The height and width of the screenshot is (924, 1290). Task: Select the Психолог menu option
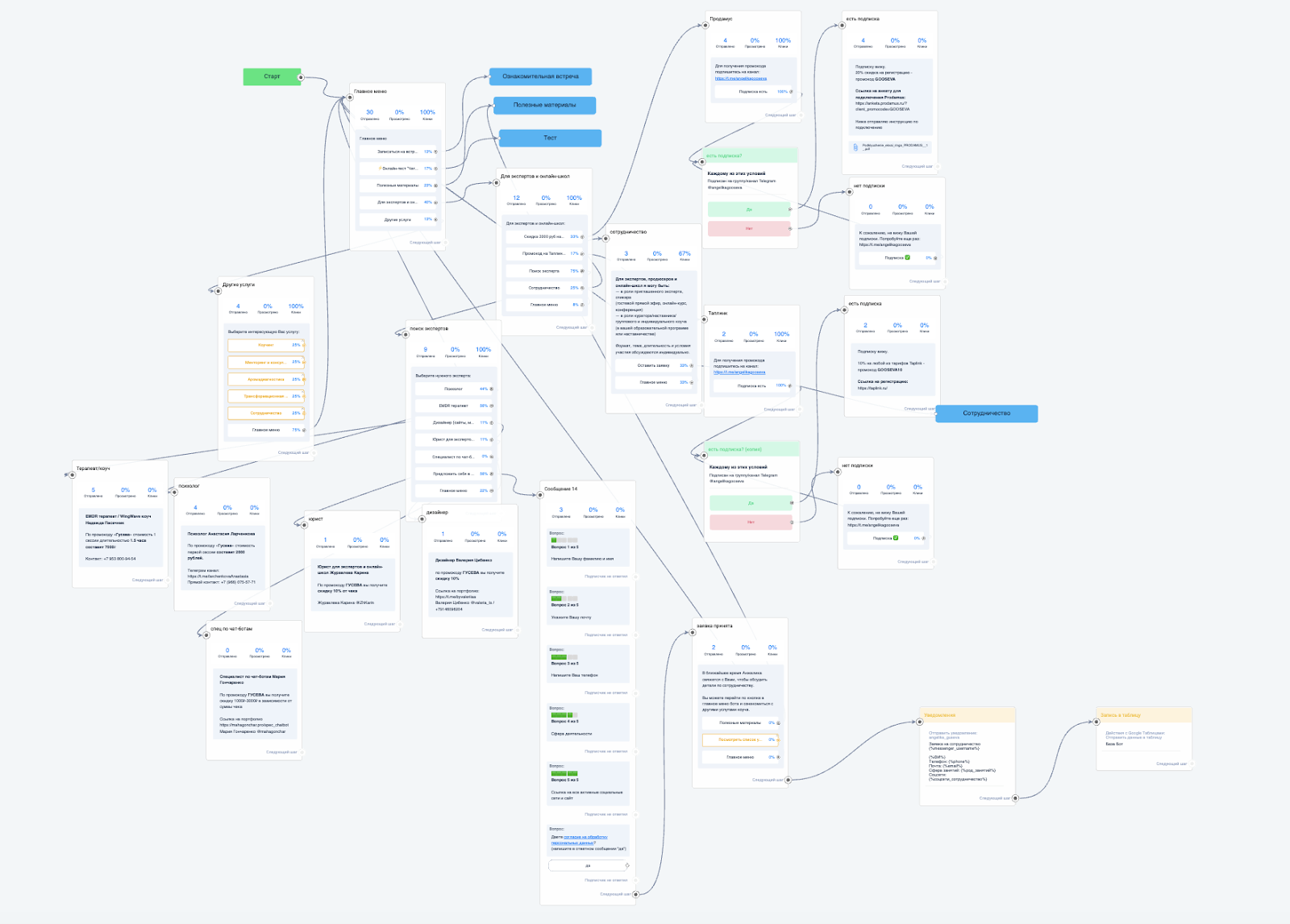(x=454, y=389)
